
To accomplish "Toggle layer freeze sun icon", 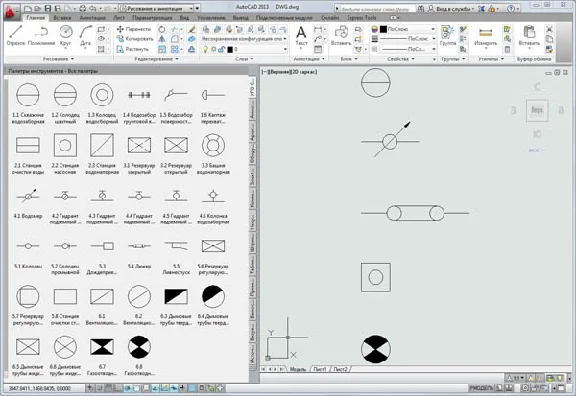I will click(213, 49).
